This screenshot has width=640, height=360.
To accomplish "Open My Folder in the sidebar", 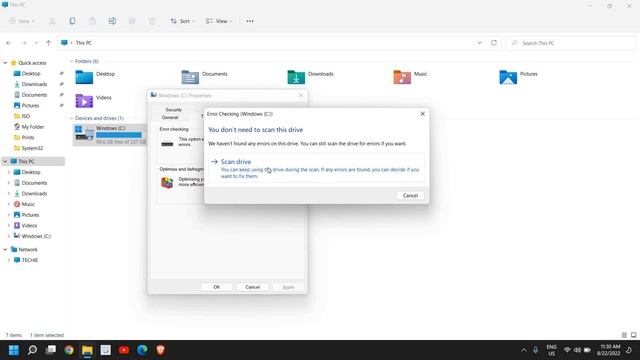I will point(33,127).
